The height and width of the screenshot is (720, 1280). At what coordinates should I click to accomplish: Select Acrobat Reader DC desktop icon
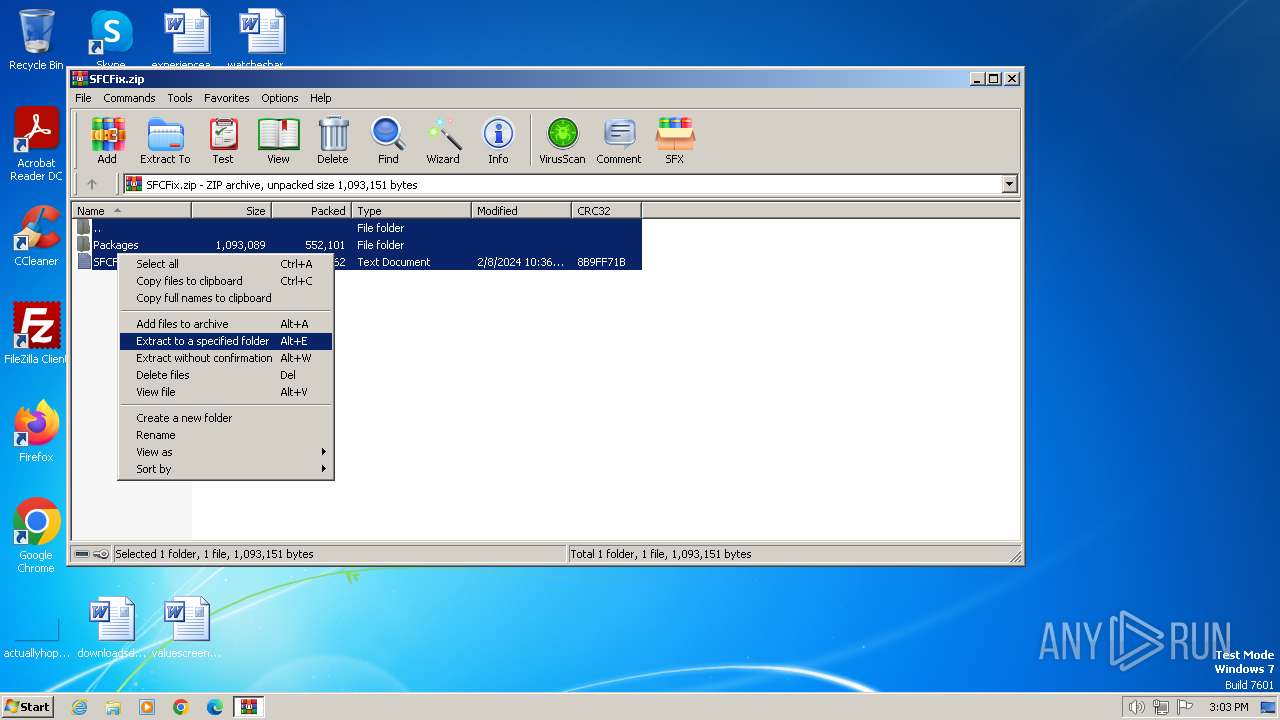(x=36, y=145)
